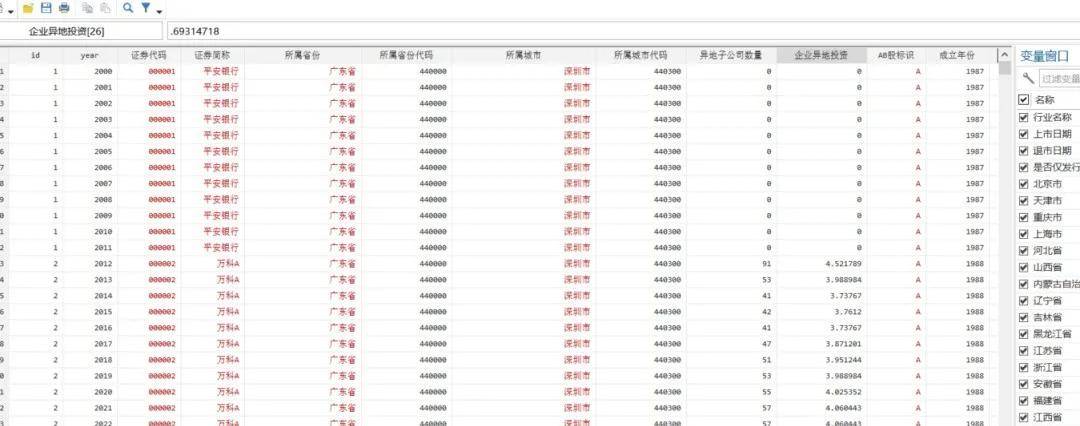Uncheck the 吉林省 variable checkbox
The width and height of the screenshot is (1080, 426).
[1024, 317]
